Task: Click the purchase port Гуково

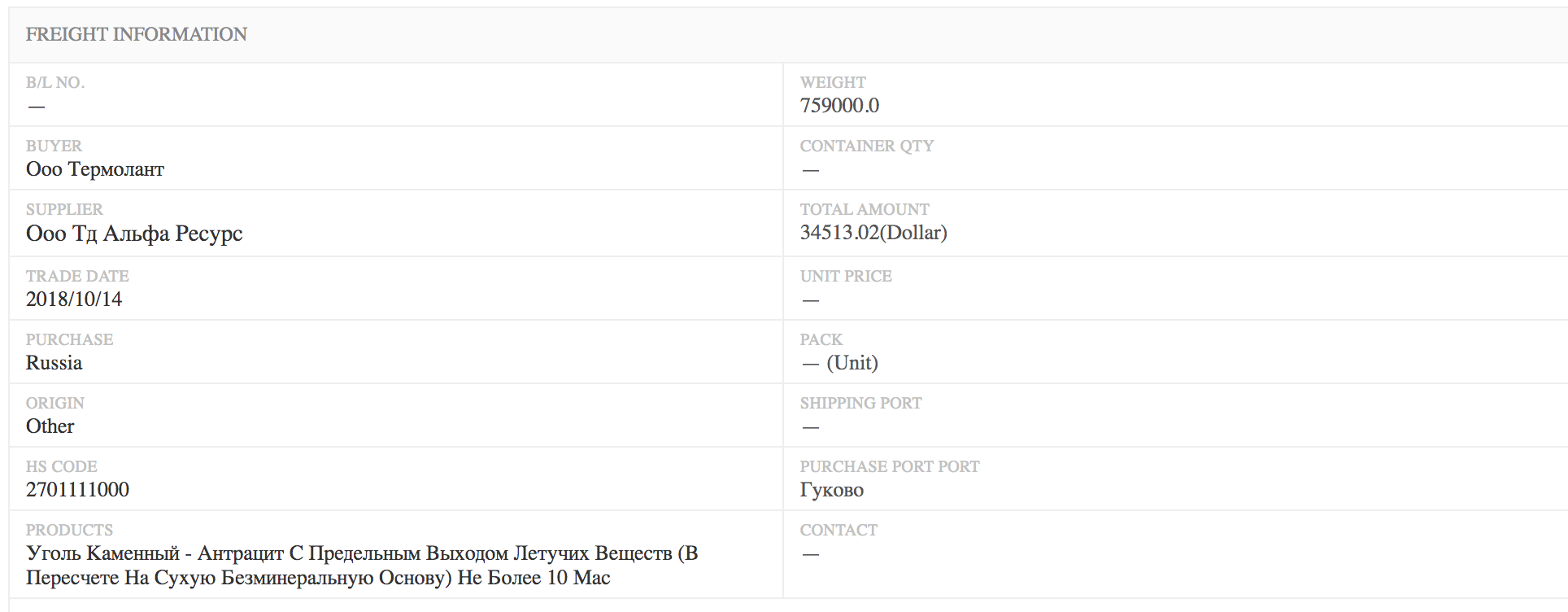Action: [832, 490]
